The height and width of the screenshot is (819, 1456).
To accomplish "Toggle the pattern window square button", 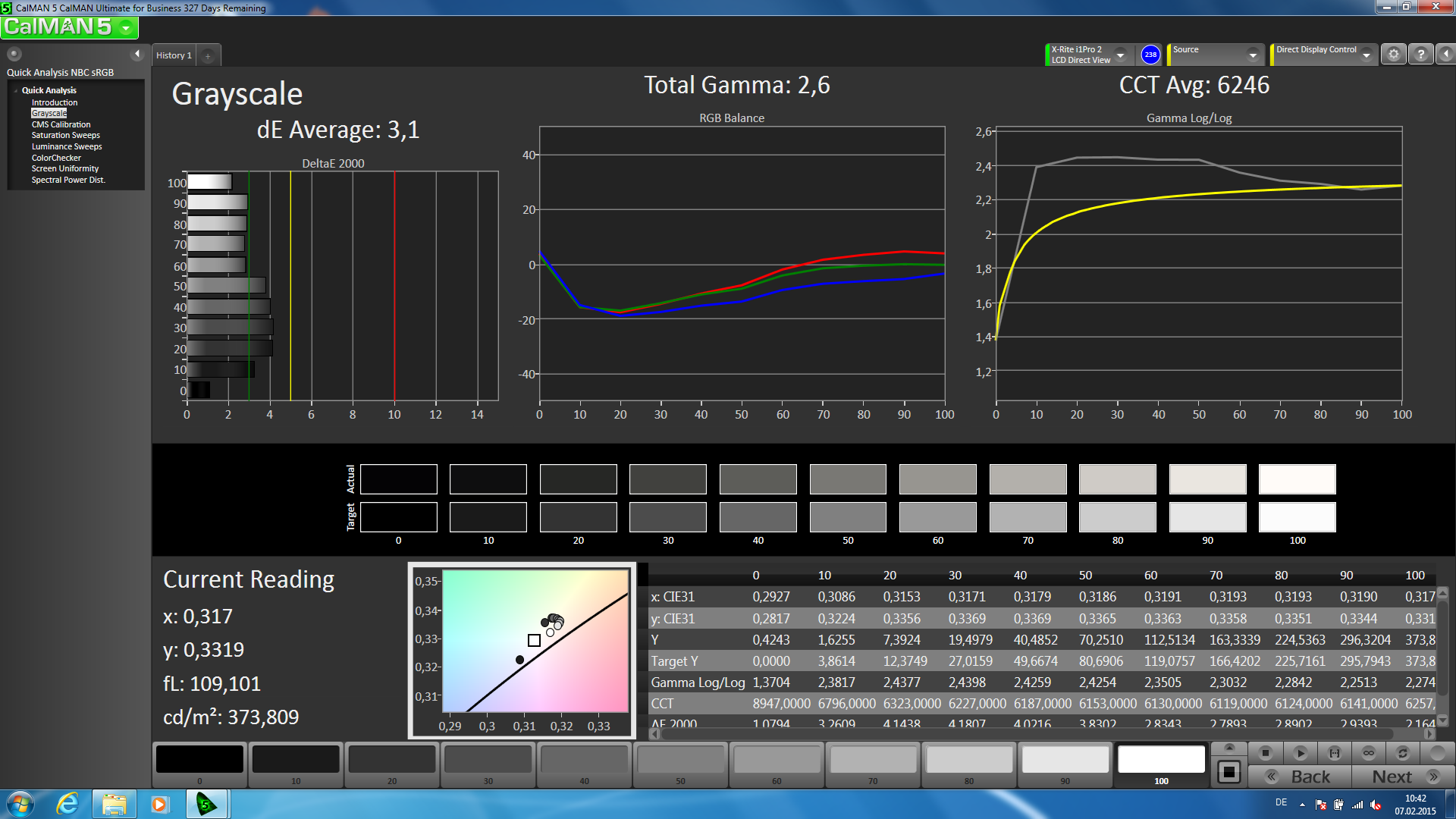I will point(1228,773).
